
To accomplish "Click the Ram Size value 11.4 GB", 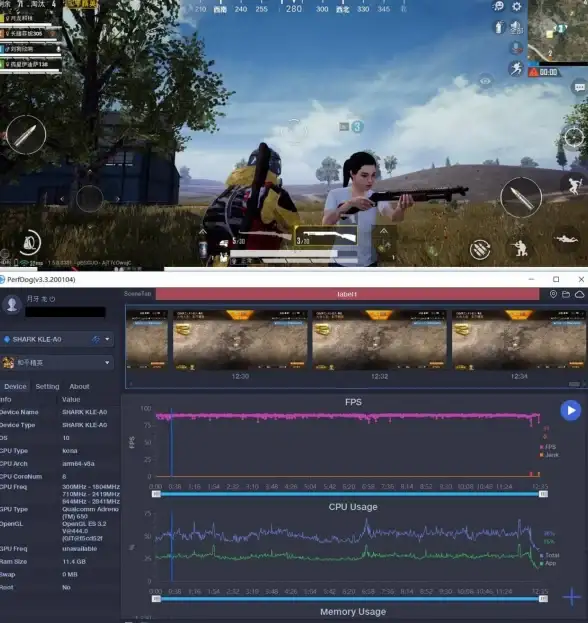I will 74,561.
